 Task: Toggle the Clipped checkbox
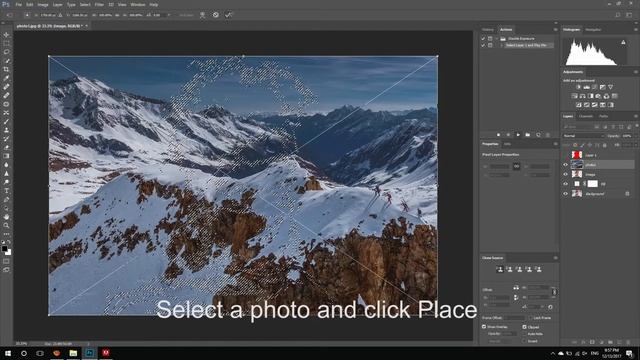pos(524,327)
